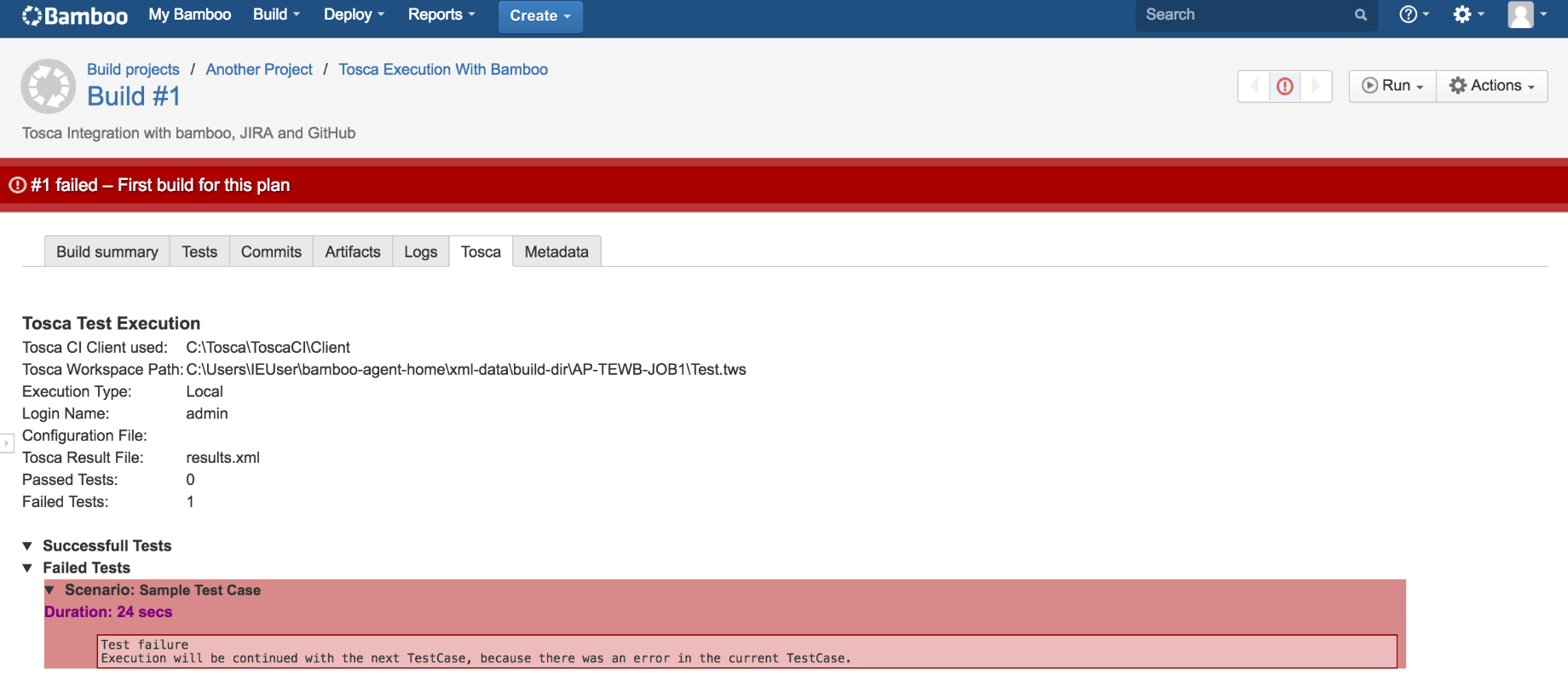
Task: Collapse the Failed Tests section
Action: pyautogui.click(x=27, y=569)
